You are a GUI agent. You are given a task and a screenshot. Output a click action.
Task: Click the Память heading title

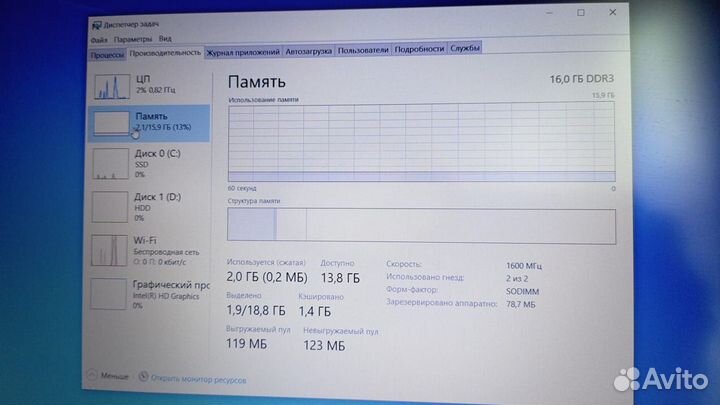pos(257,82)
